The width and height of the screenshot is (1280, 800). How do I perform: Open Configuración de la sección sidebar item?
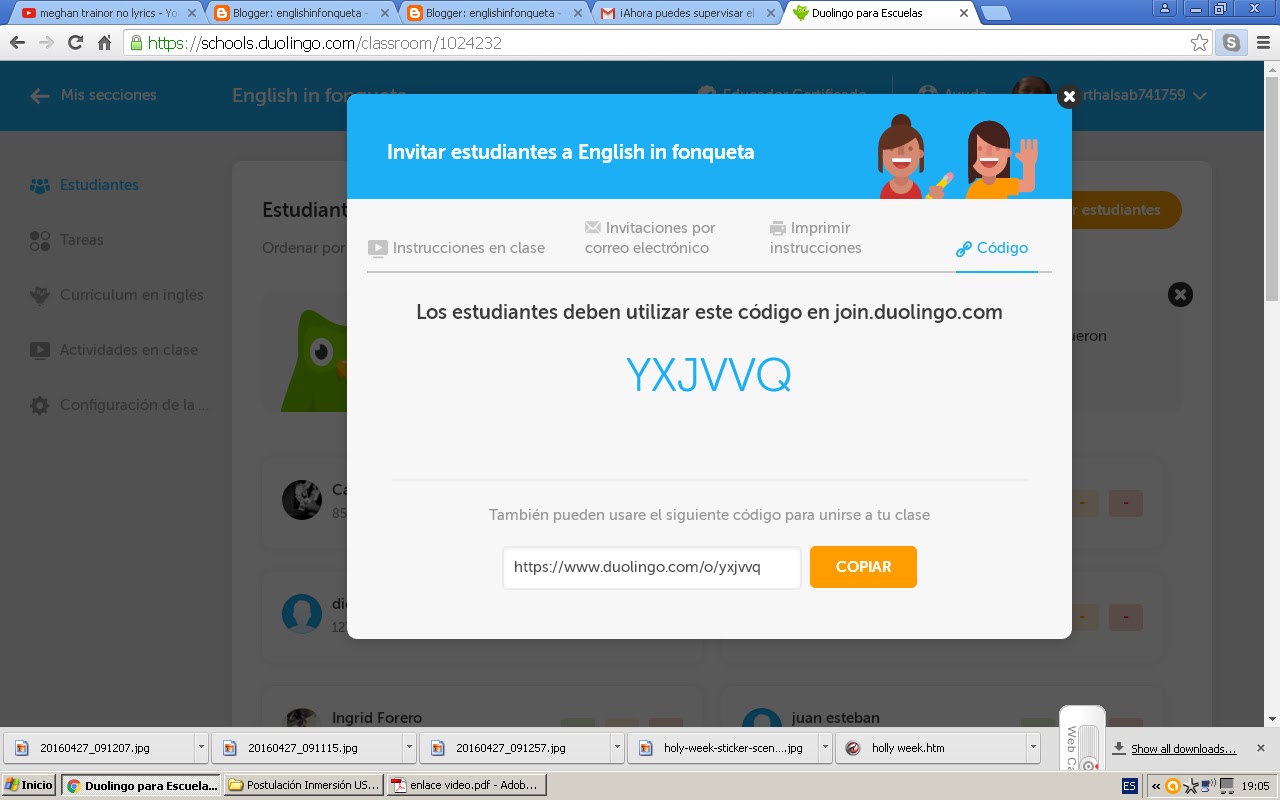click(134, 405)
